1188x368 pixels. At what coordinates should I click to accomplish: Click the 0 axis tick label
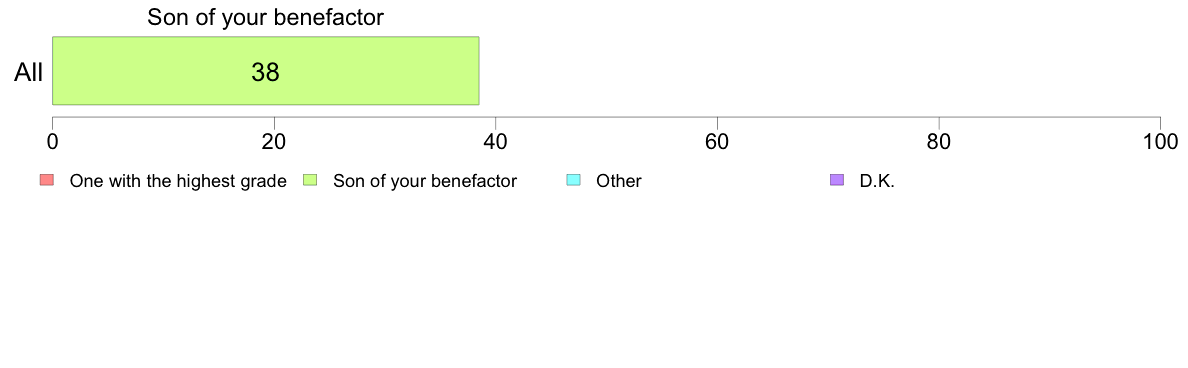point(52,142)
